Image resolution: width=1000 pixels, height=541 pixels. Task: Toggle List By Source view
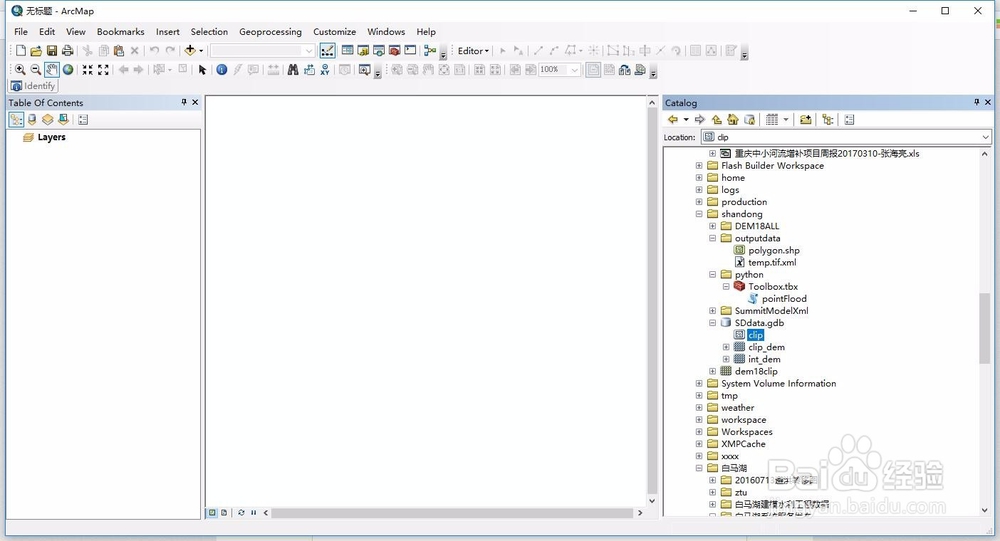(x=32, y=119)
